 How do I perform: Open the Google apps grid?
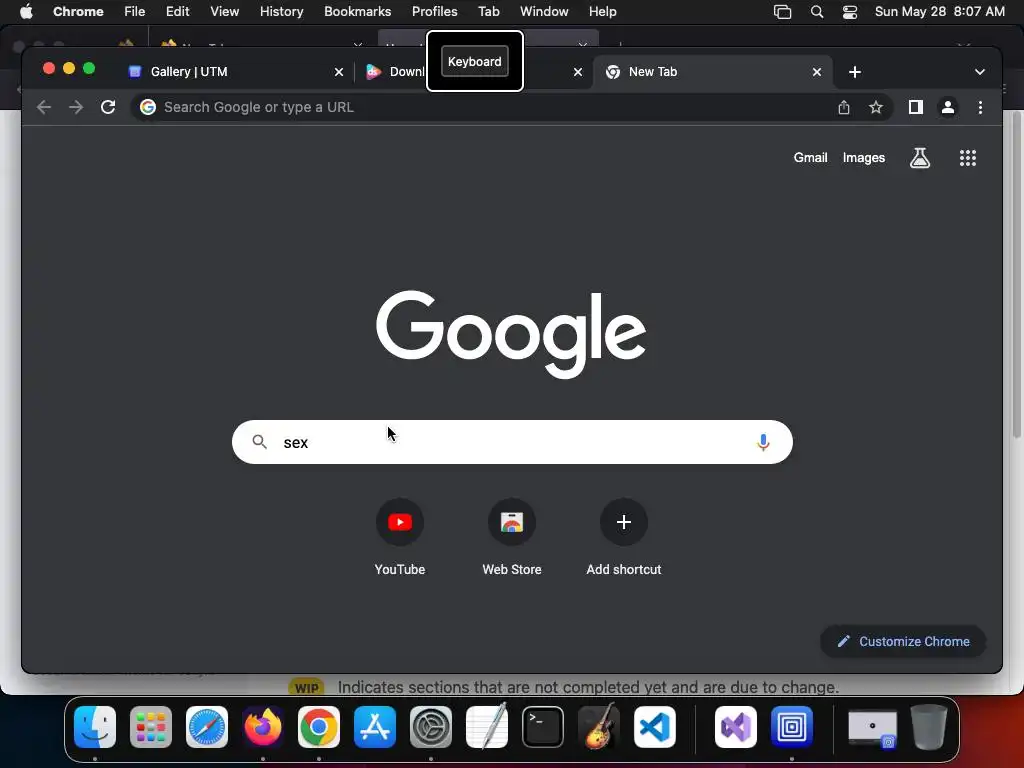tap(968, 157)
